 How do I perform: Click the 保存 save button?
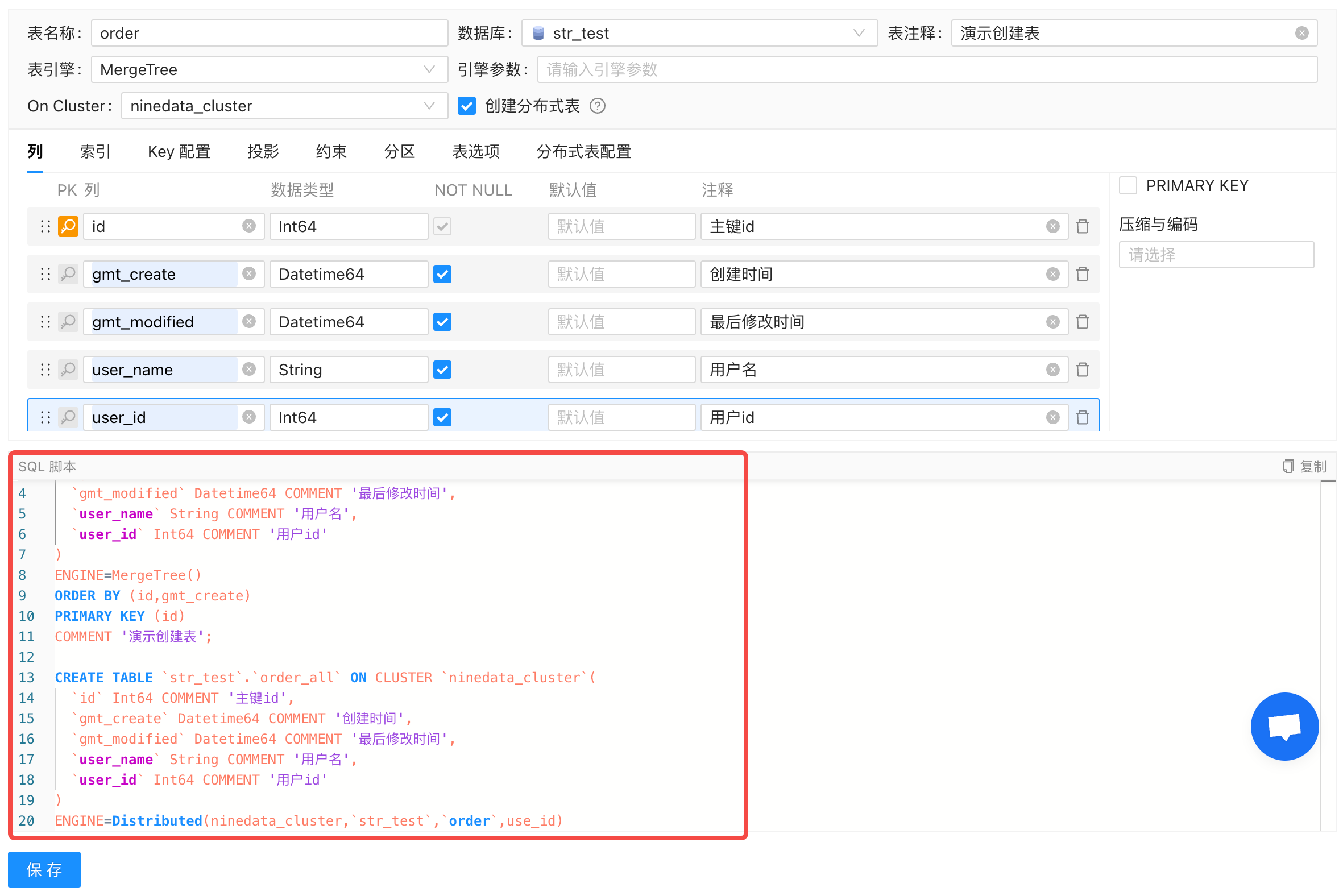pos(44,869)
